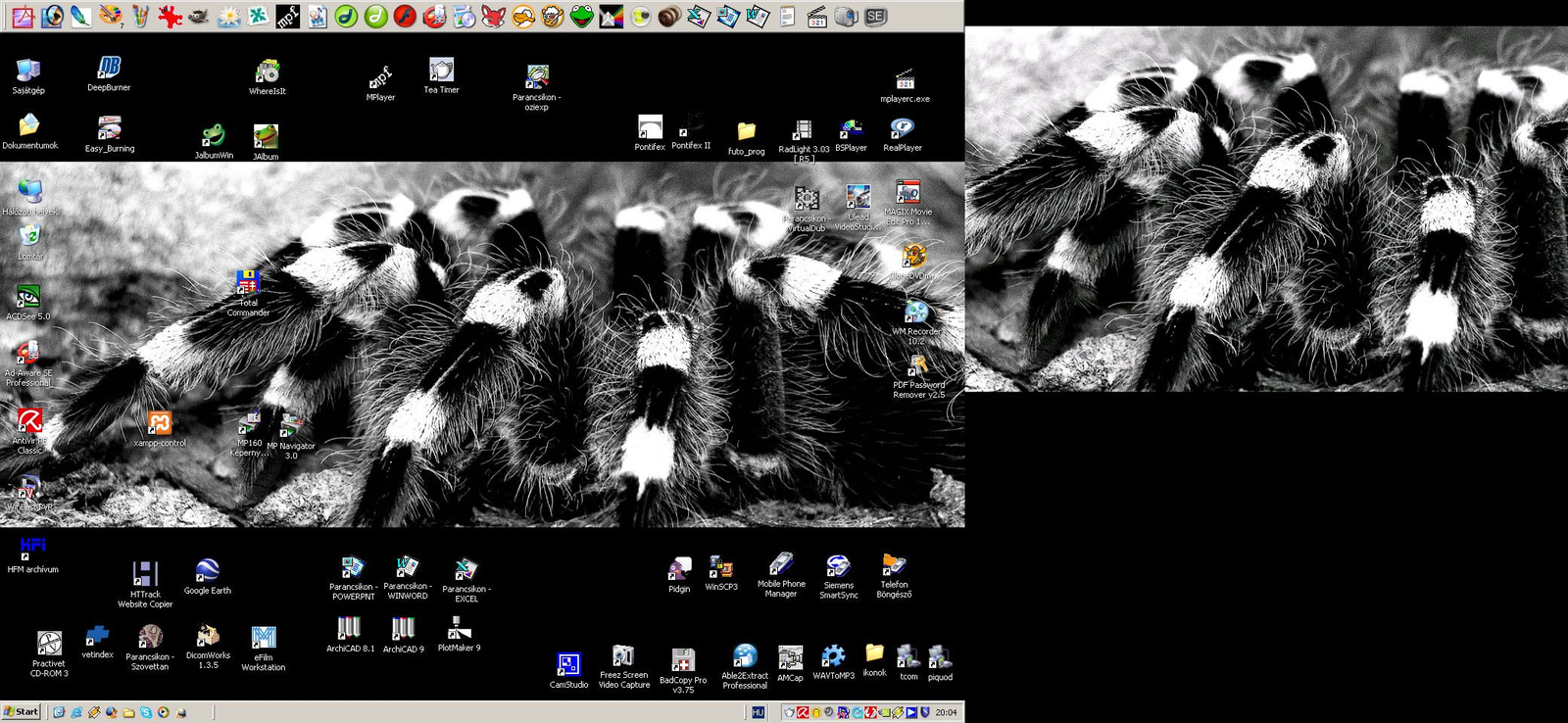Click the quick launch folder icon

pos(128,712)
